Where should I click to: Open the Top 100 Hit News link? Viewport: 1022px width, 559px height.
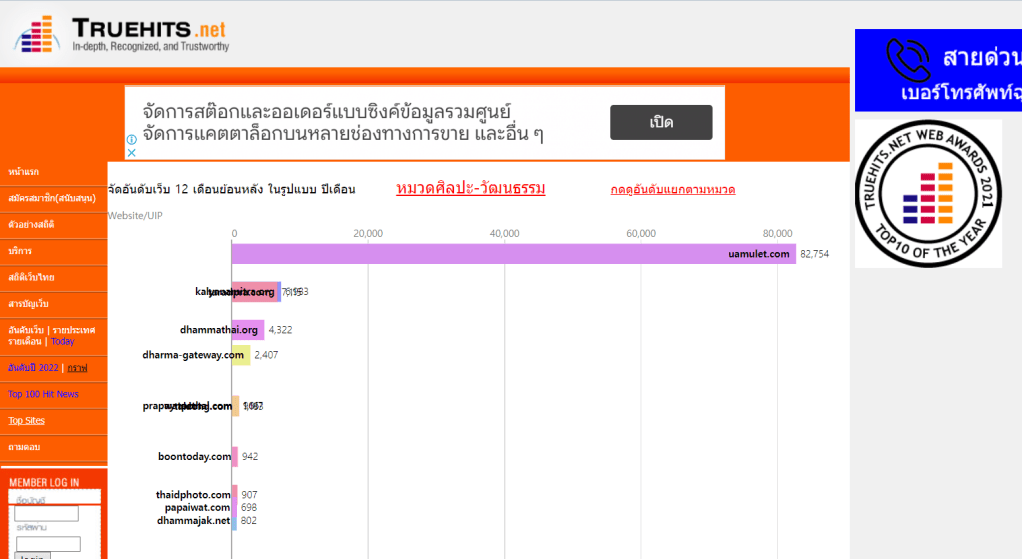[43, 394]
